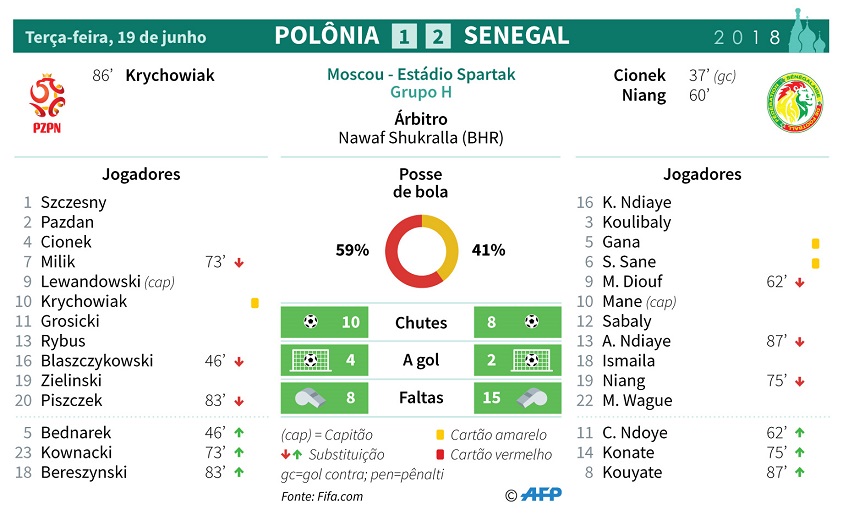Image resolution: width=843 pixels, height=515 pixels.
Task: Click the red down arrow next to M. Diouf
Action: pyautogui.click(x=800, y=283)
